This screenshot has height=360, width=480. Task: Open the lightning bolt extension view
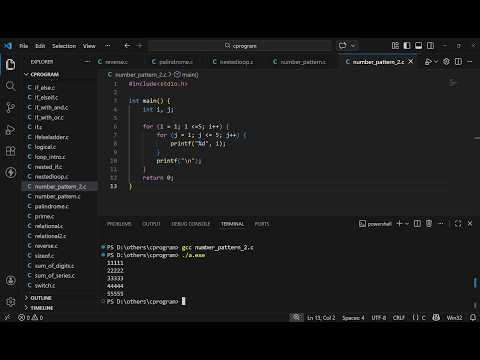[10, 172]
